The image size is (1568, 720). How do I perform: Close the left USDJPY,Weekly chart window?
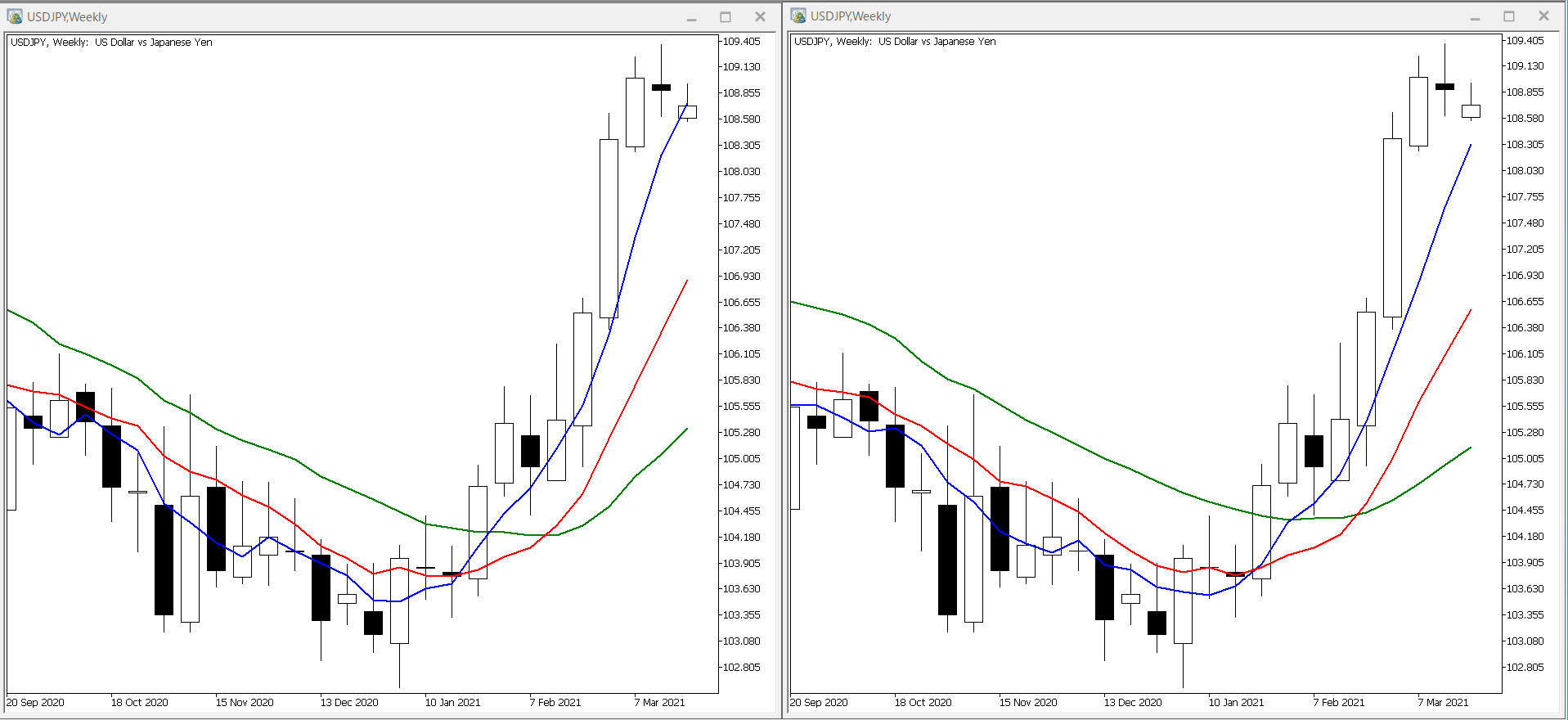[760, 16]
